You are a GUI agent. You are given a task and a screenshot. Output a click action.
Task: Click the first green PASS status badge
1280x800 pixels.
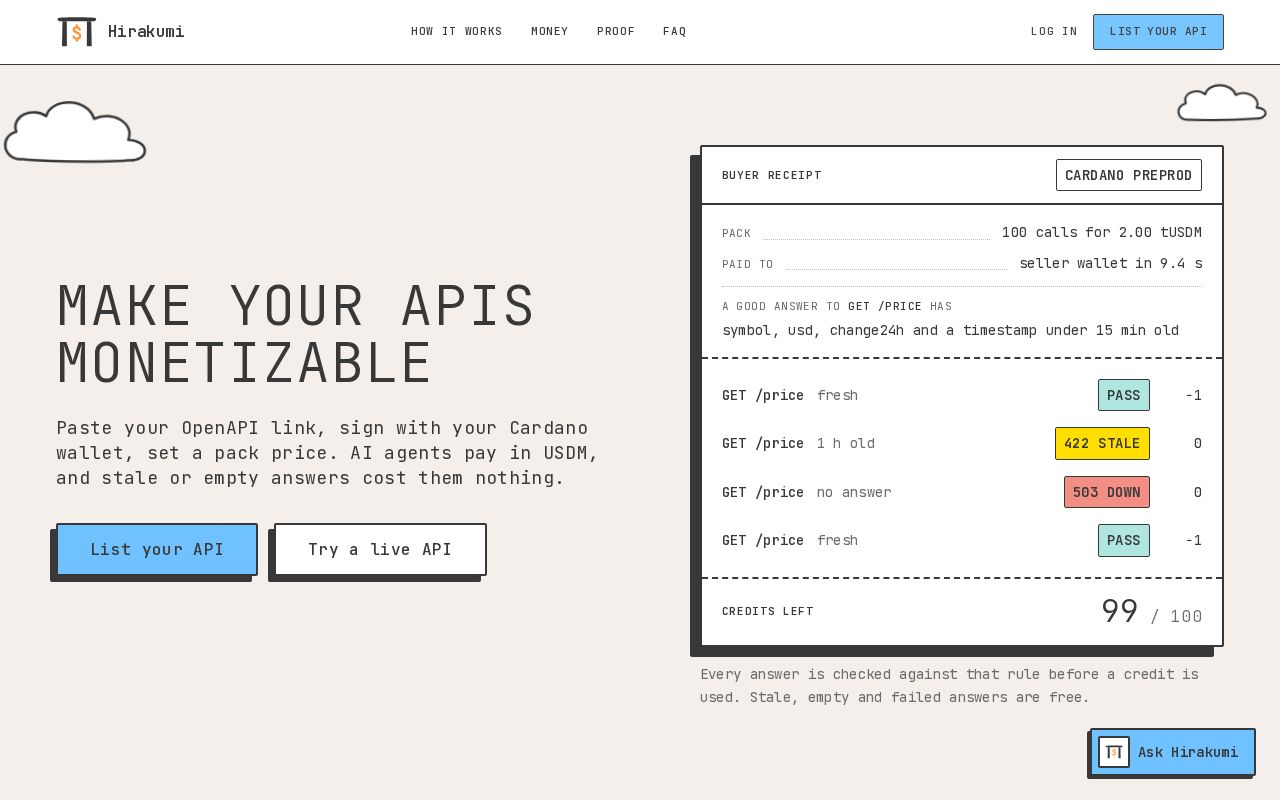(1124, 395)
